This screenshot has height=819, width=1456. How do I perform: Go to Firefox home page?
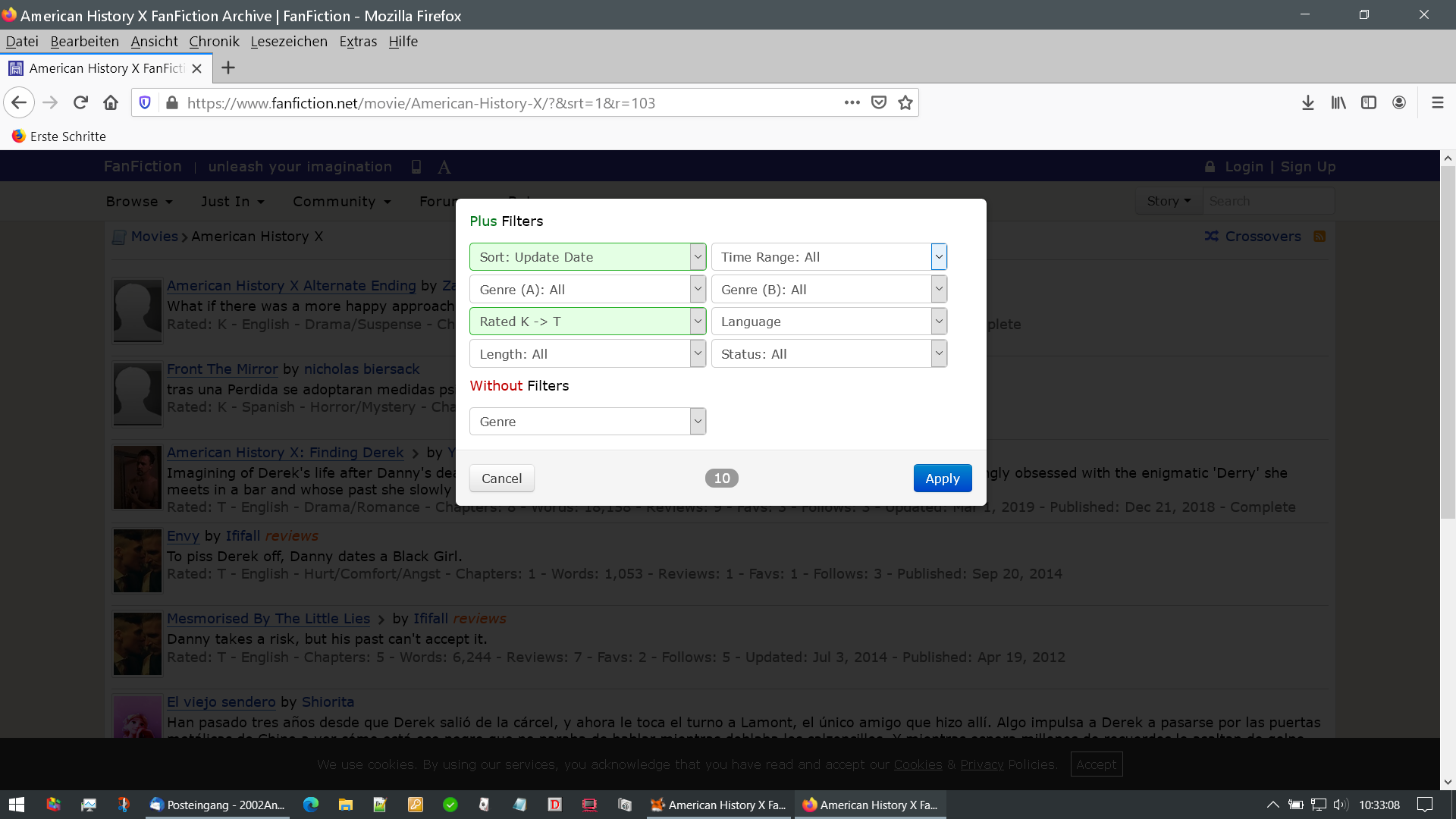[111, 102]
